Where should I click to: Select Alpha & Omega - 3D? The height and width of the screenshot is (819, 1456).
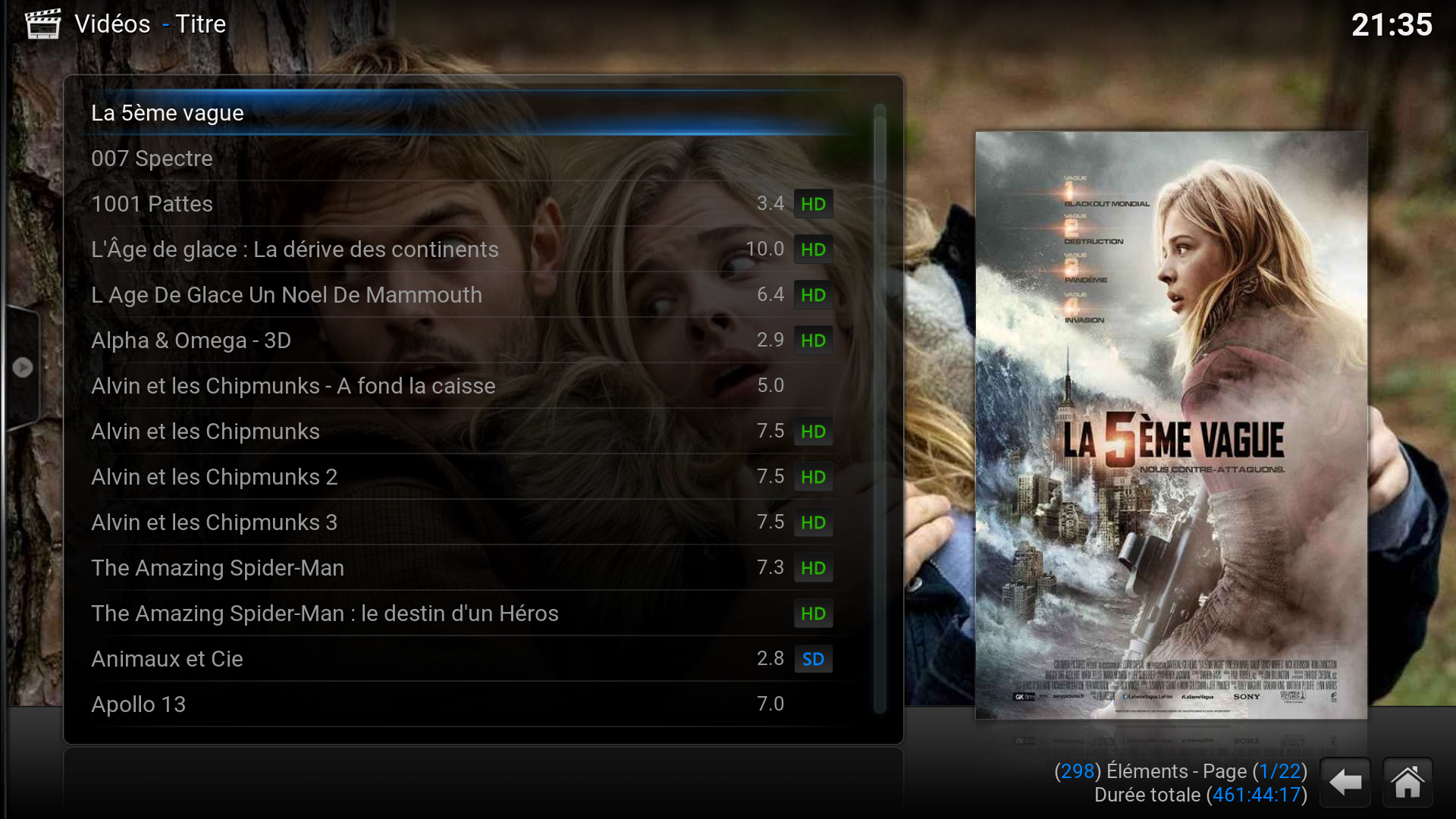coord(470,340)
